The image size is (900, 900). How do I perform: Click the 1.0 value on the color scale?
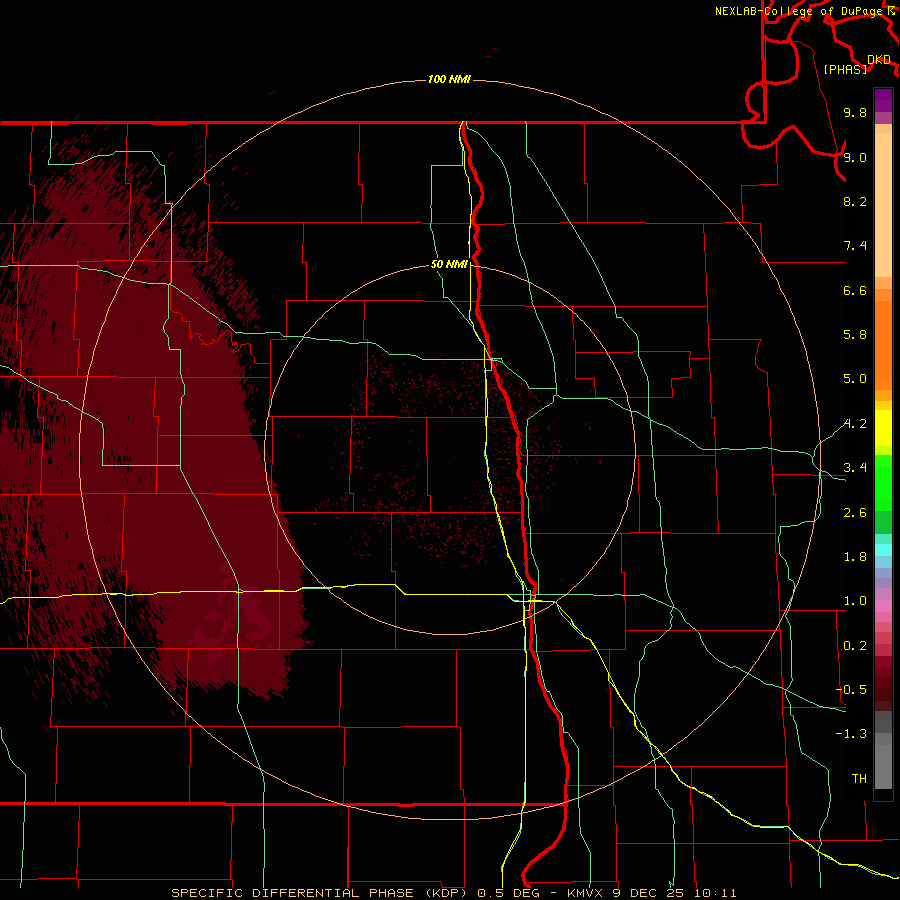855,601
